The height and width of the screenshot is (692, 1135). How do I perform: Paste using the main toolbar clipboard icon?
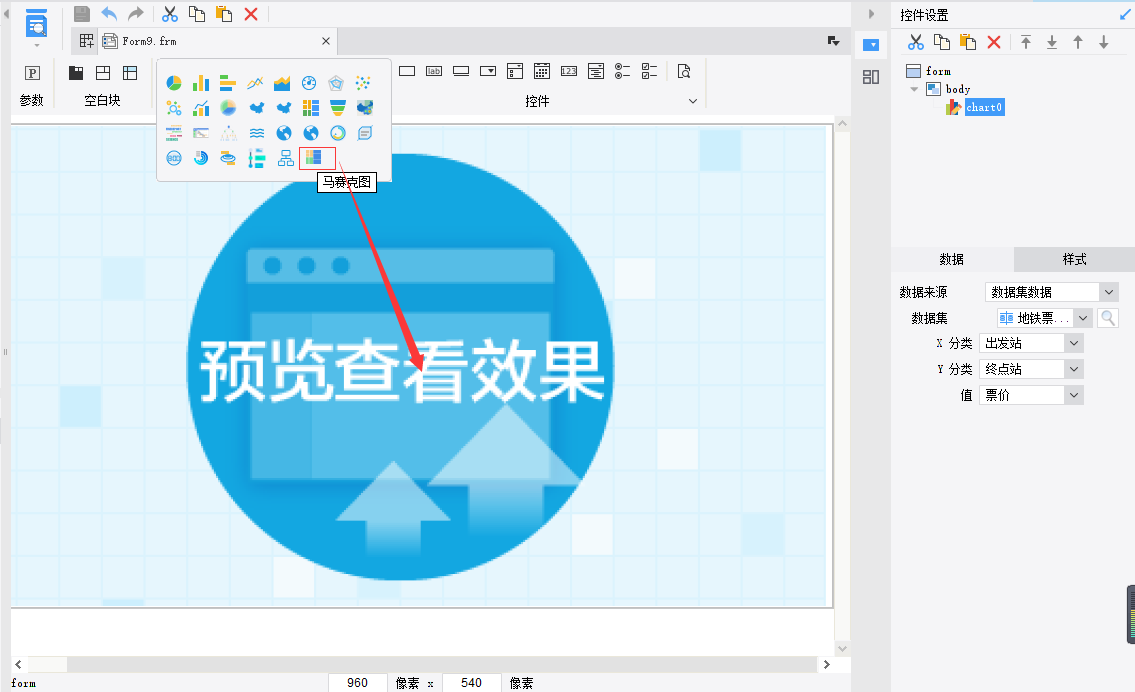tap(224, 14)
